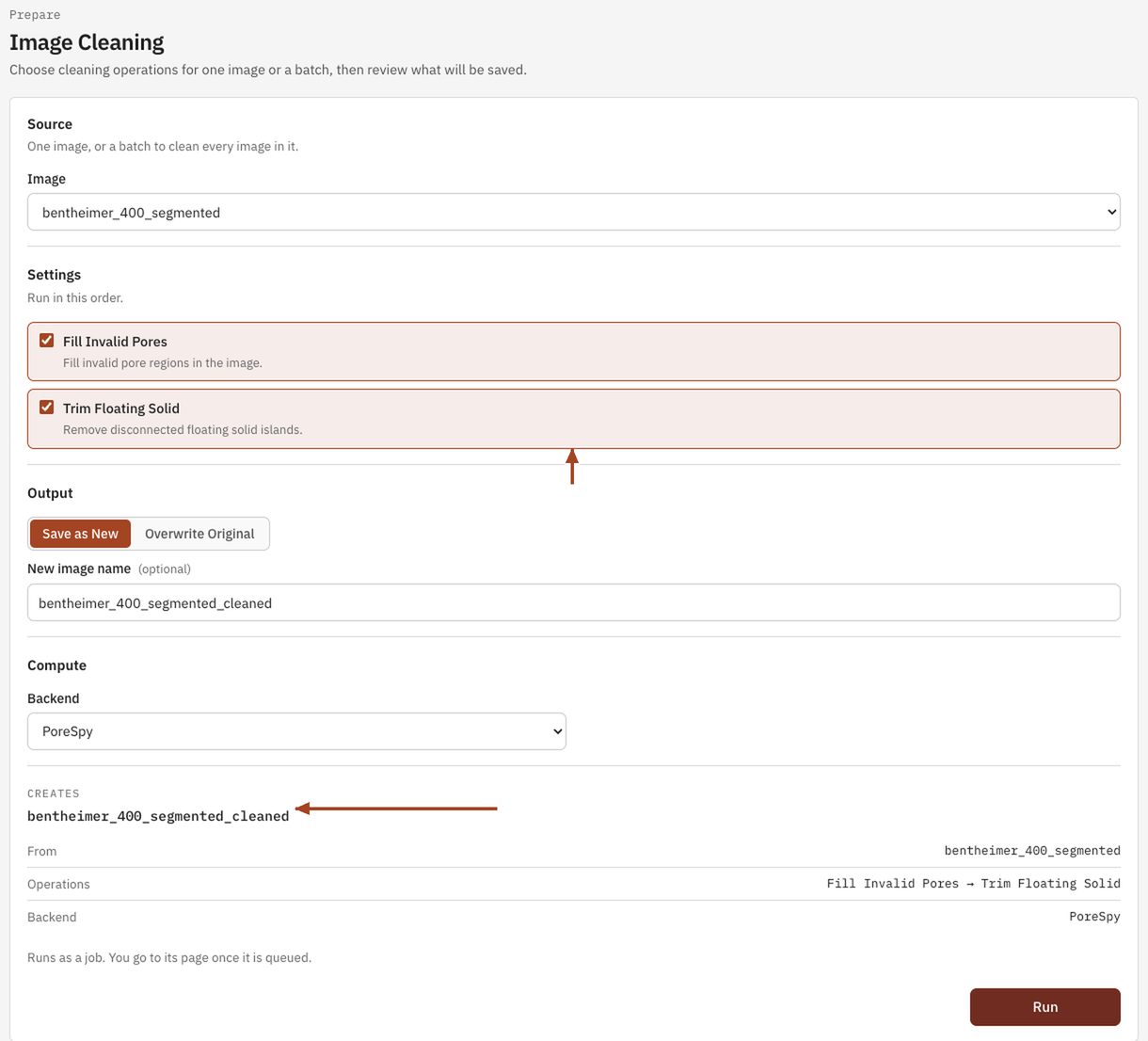
Task: Start the cleaning job with Run
Action: pyautogui.click(x=1044, y=1006)
